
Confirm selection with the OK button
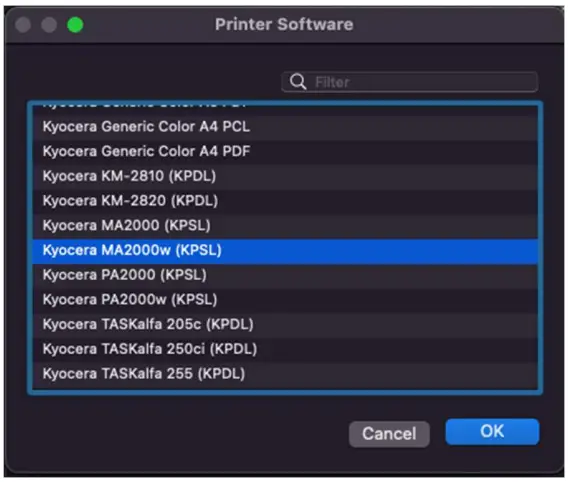point(492,431)
